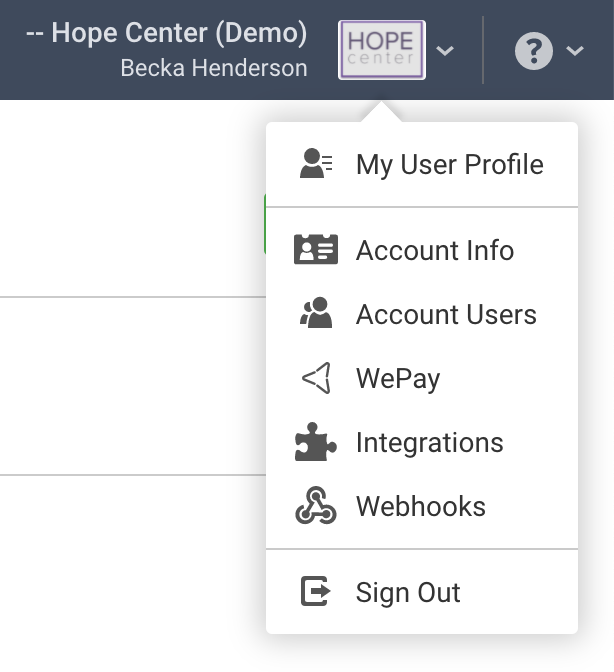Open the WePay settings entry
614x672 pixels.
398,378
